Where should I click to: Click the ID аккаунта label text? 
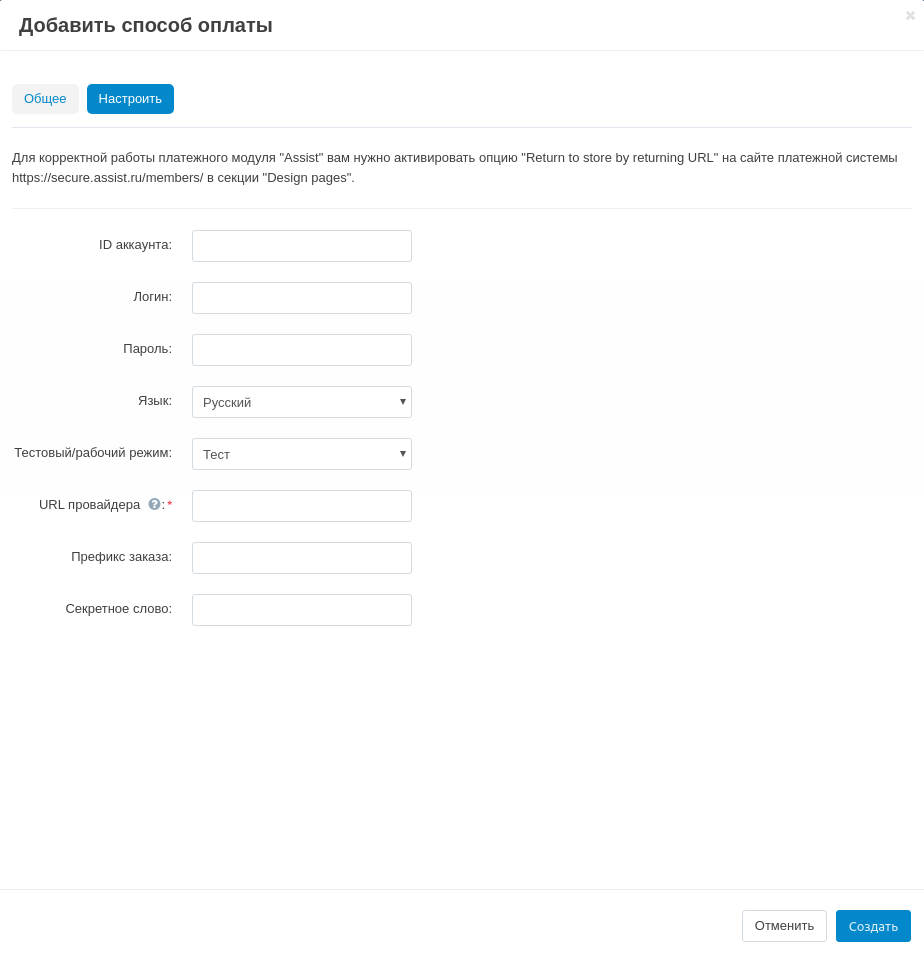coord(135,245)
